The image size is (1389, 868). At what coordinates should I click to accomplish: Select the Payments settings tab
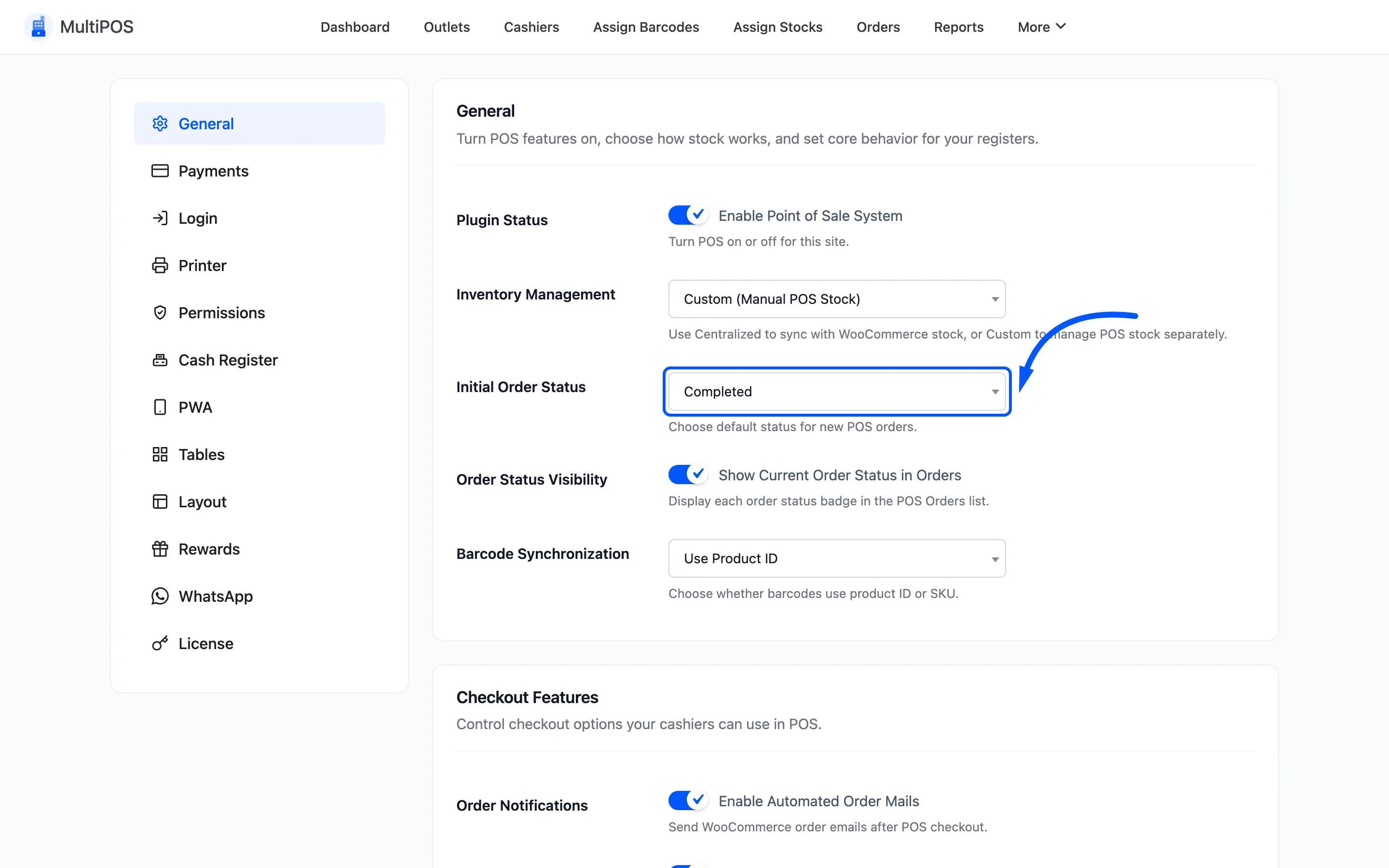point(259,171)
